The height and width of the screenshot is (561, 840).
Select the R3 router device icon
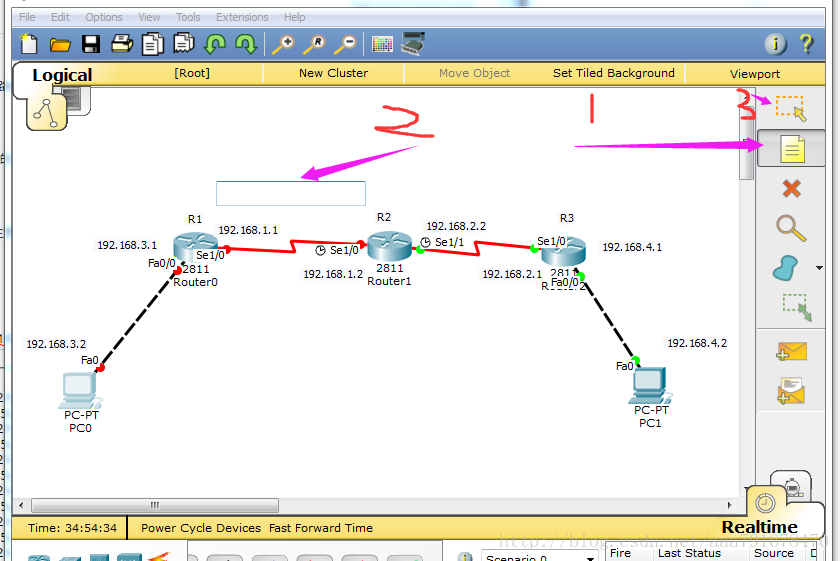click(x=564, y=250)
